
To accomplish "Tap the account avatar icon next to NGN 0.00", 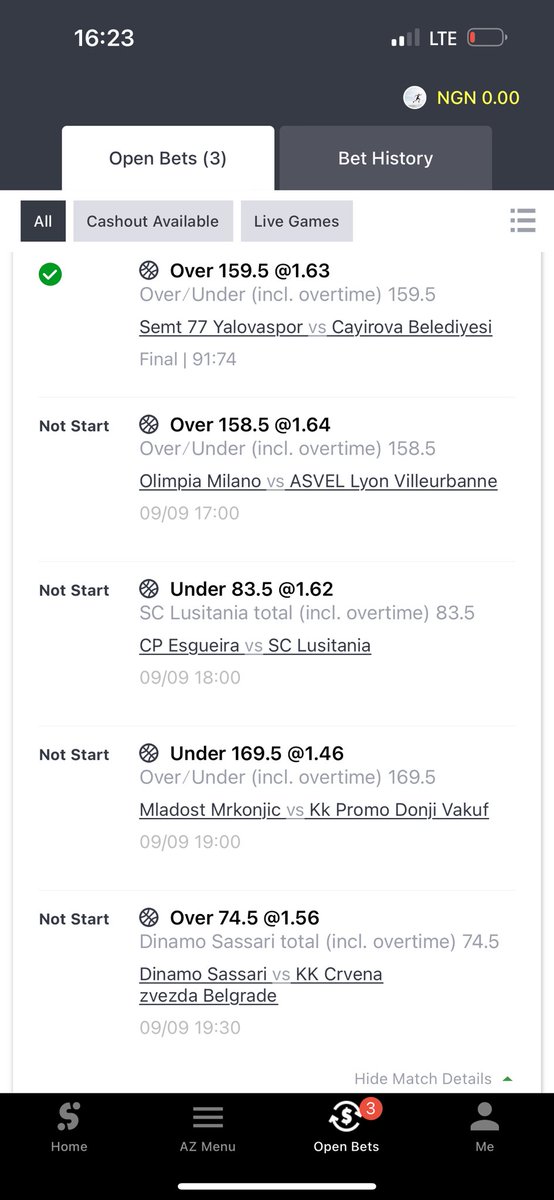I will (415, 97).
